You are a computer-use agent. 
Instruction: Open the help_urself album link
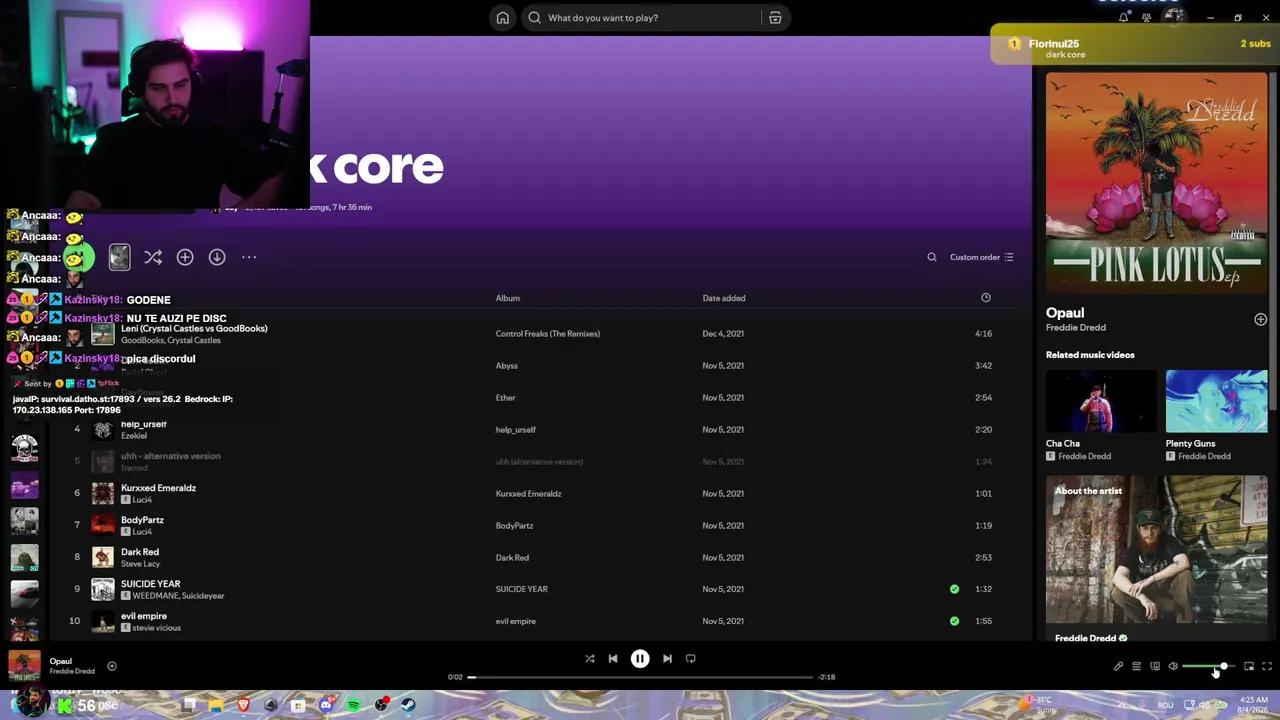click(516, 430)
